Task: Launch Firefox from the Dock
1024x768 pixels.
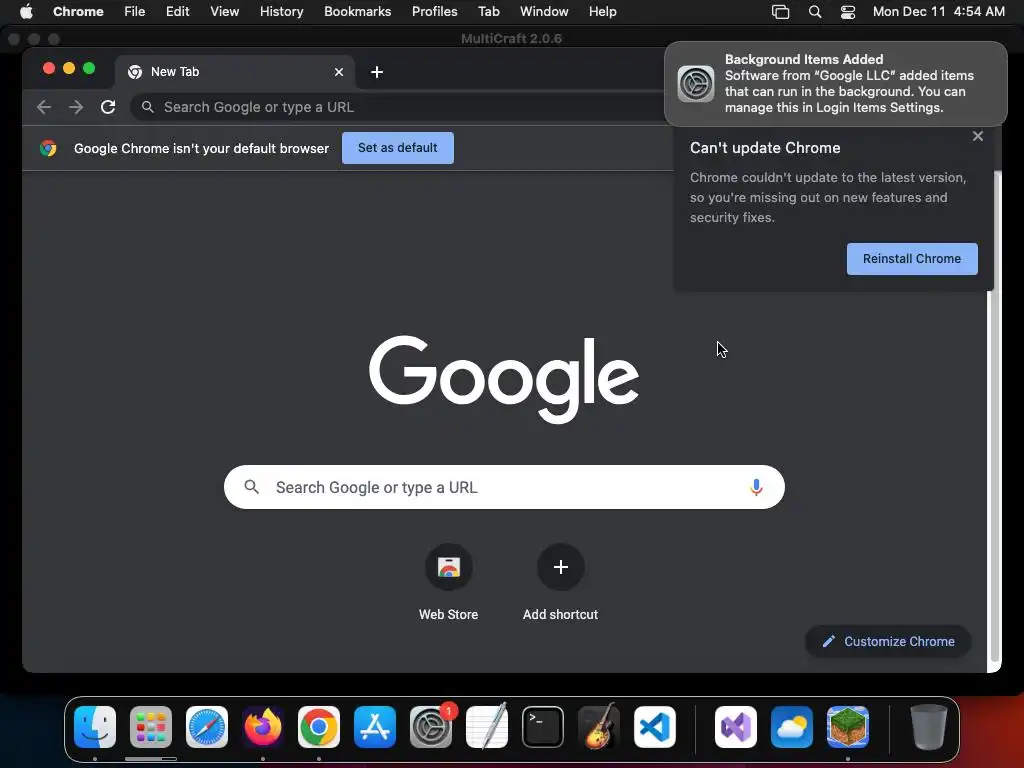Action: tap(263, 727)
